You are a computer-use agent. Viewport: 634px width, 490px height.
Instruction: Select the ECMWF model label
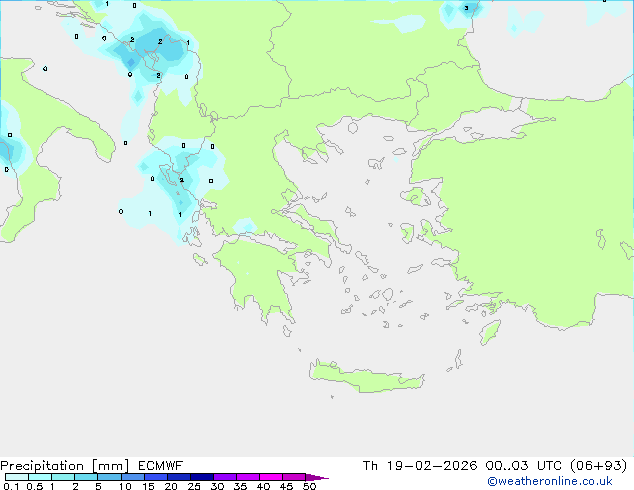coord(161,466)
